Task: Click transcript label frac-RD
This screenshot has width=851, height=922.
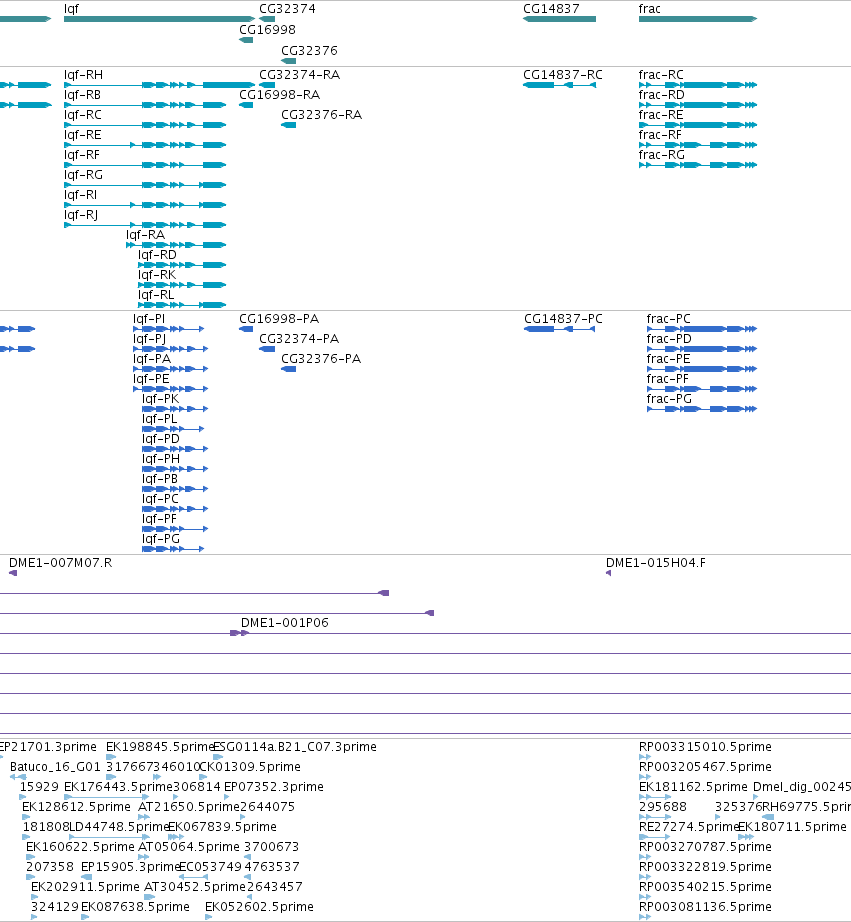Action: click(662, 95)
